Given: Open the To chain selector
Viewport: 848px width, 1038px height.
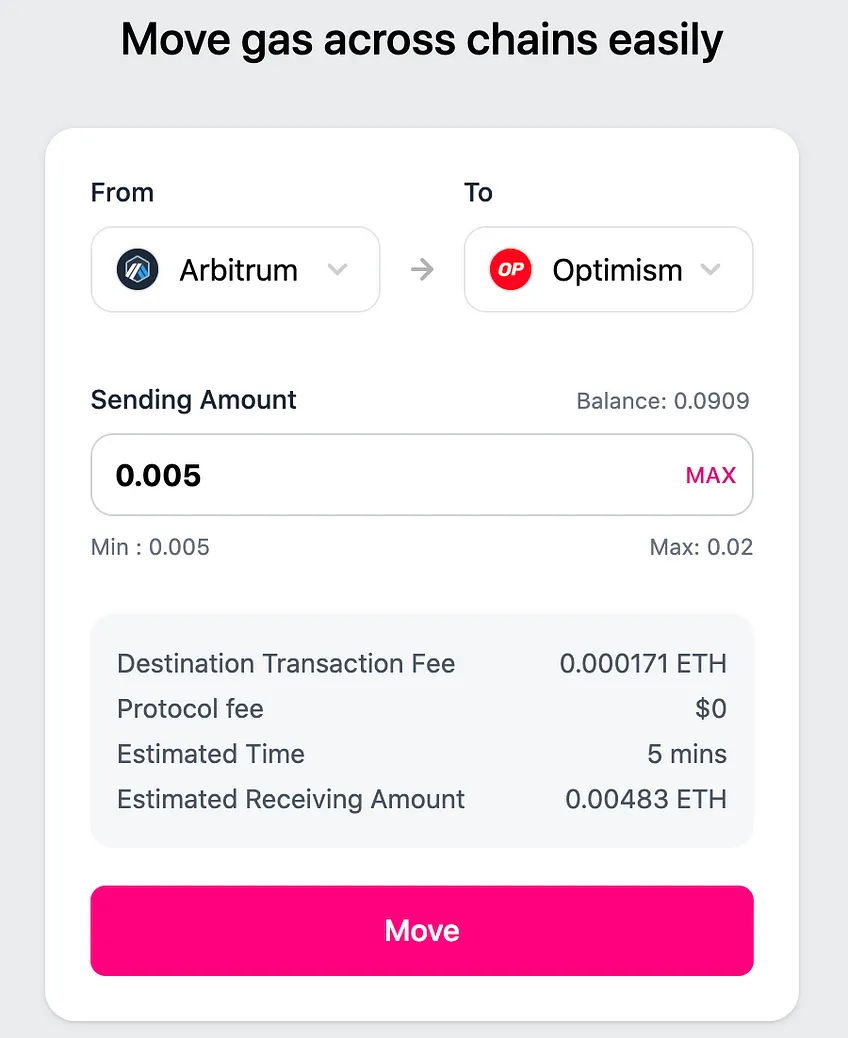Looking at the screenshot, I should [x=608, y=269].
